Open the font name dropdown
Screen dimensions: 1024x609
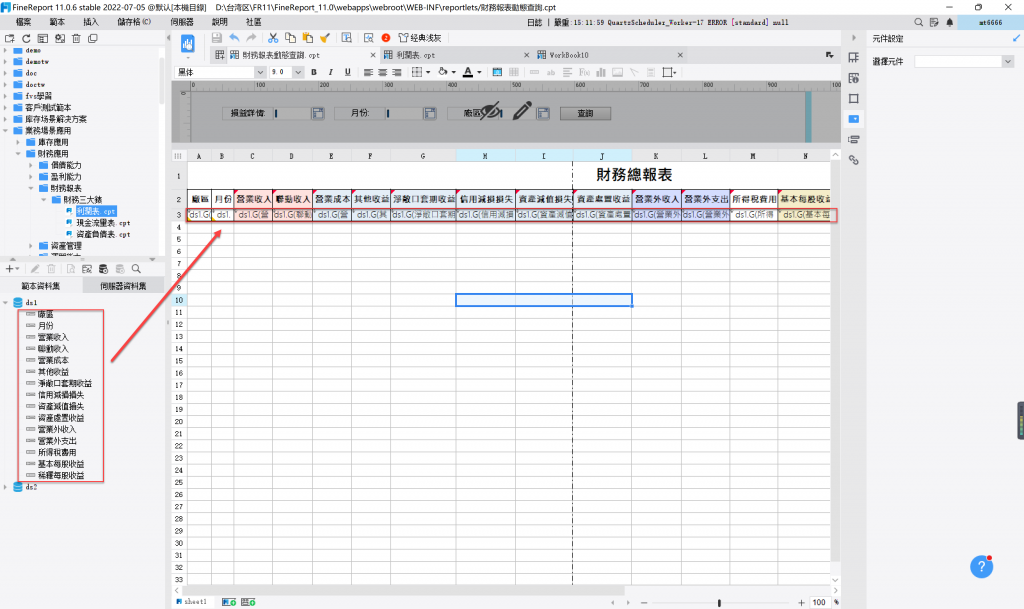pos(260,72)
